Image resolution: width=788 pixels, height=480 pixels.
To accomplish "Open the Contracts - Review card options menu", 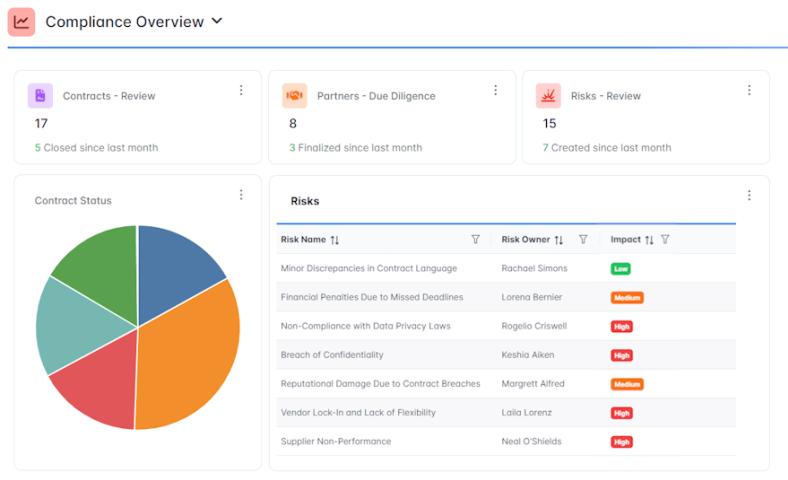I will tap(241, 90).
